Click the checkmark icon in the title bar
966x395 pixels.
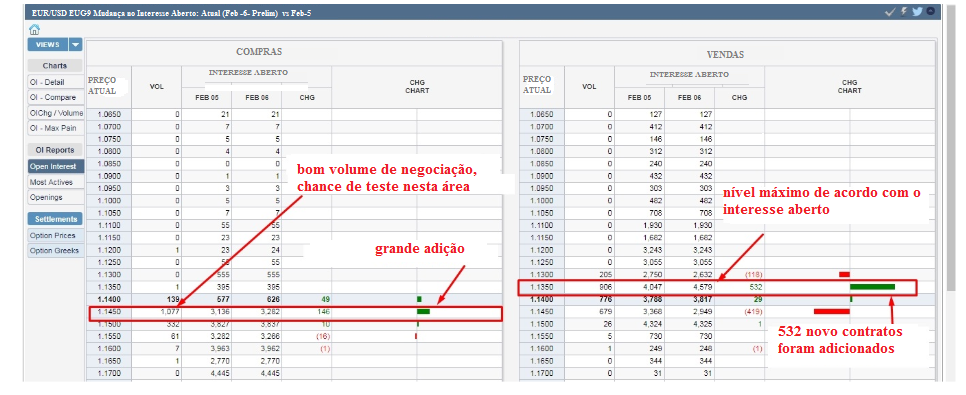(x=889, y=12)
